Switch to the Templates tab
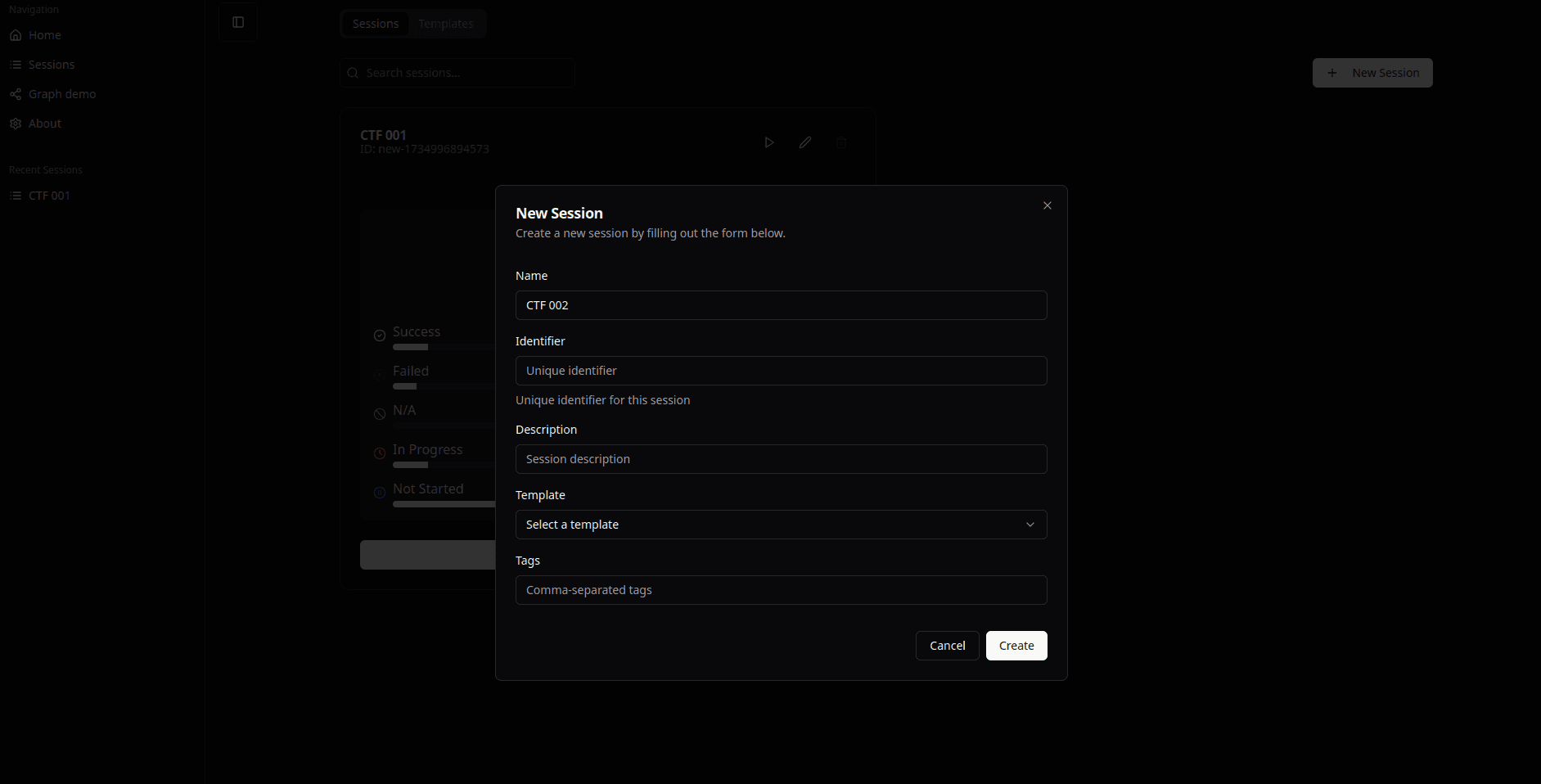Image resolution: width=1541 pixels, height=784 pixels. (445, 24)
